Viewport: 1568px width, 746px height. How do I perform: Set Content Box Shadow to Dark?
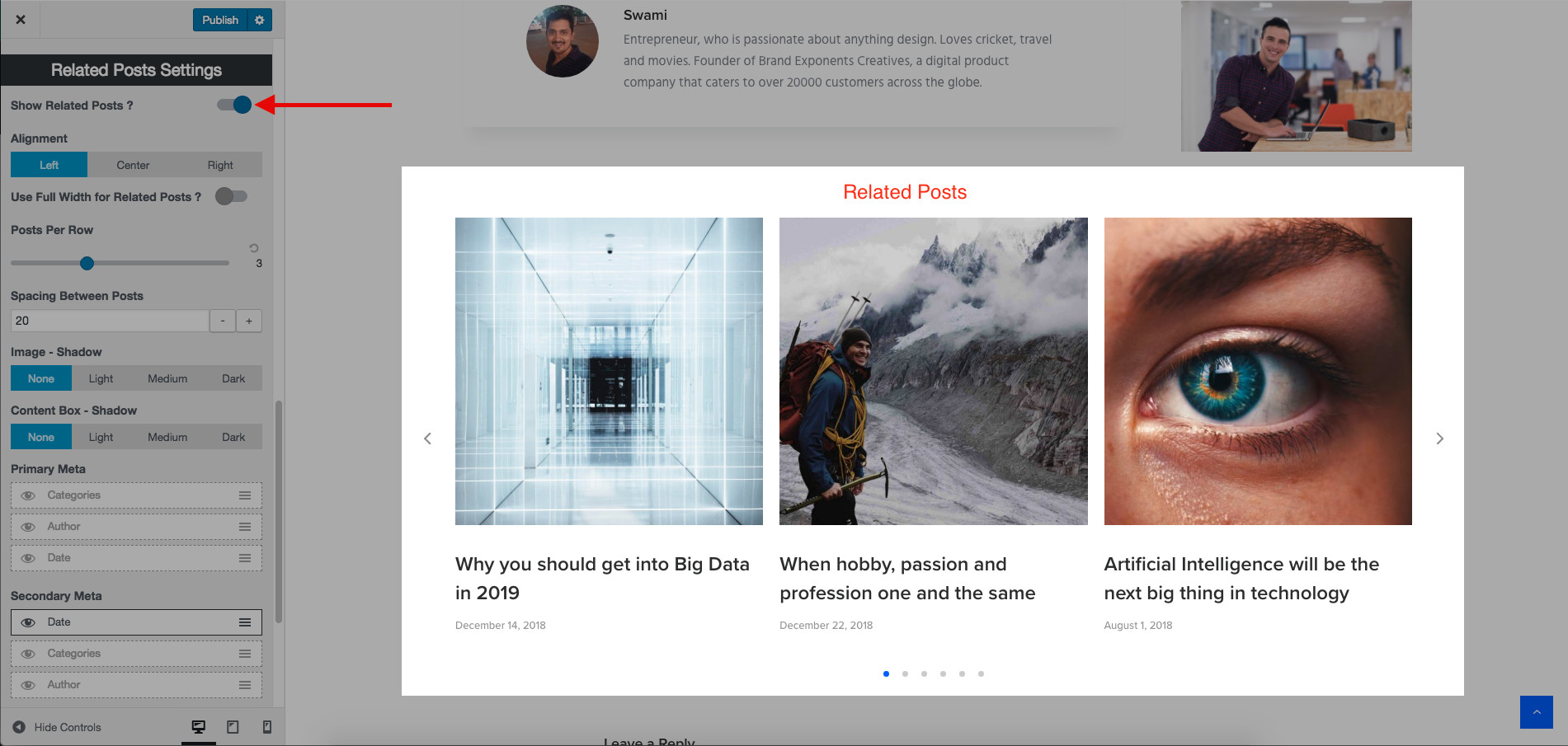[x=233, y=437]
